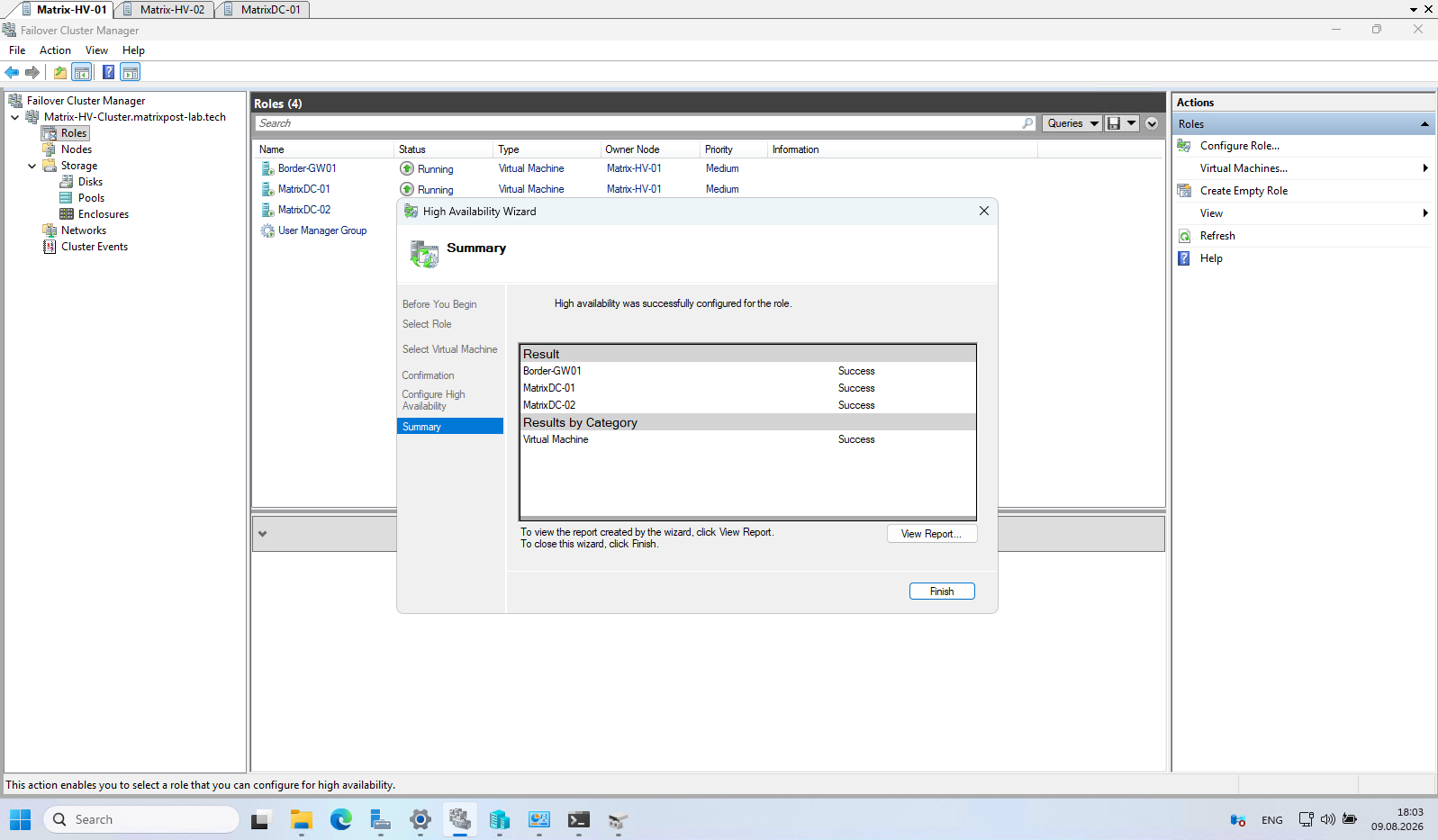This screenshot has height=840, width=1438.
Task: Toggle Show/Hide Console Tree toolbar icon
Action: [82, 72]
